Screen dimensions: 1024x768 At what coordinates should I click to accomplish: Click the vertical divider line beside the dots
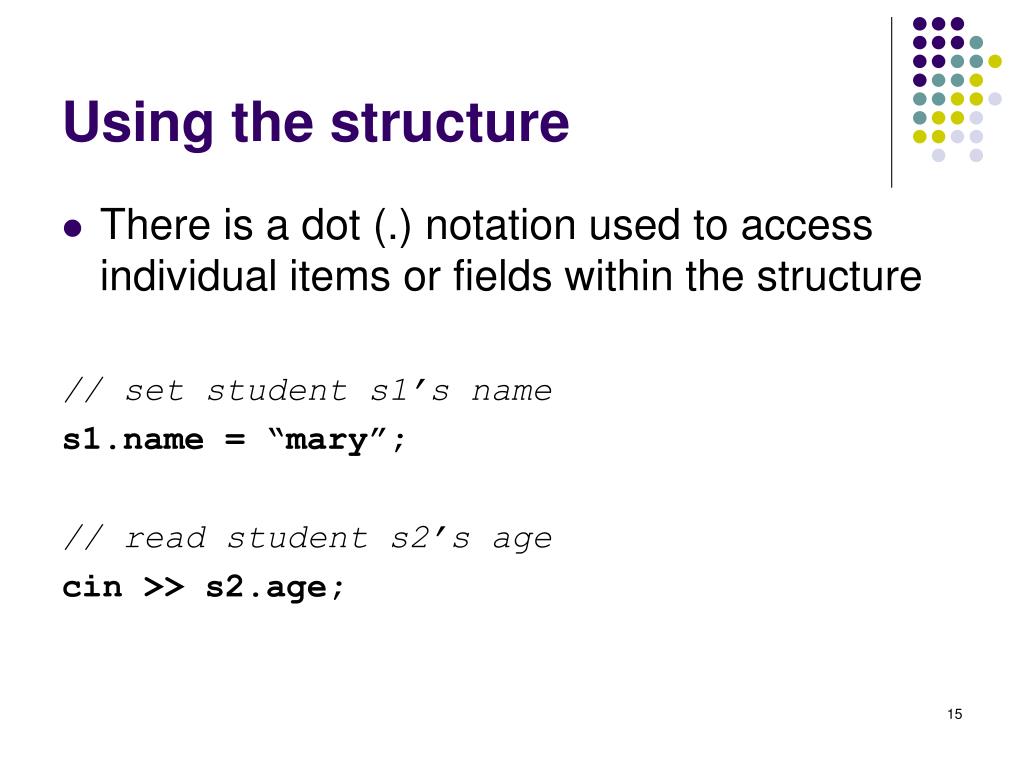pyautogui.click(x=891, y=103)
